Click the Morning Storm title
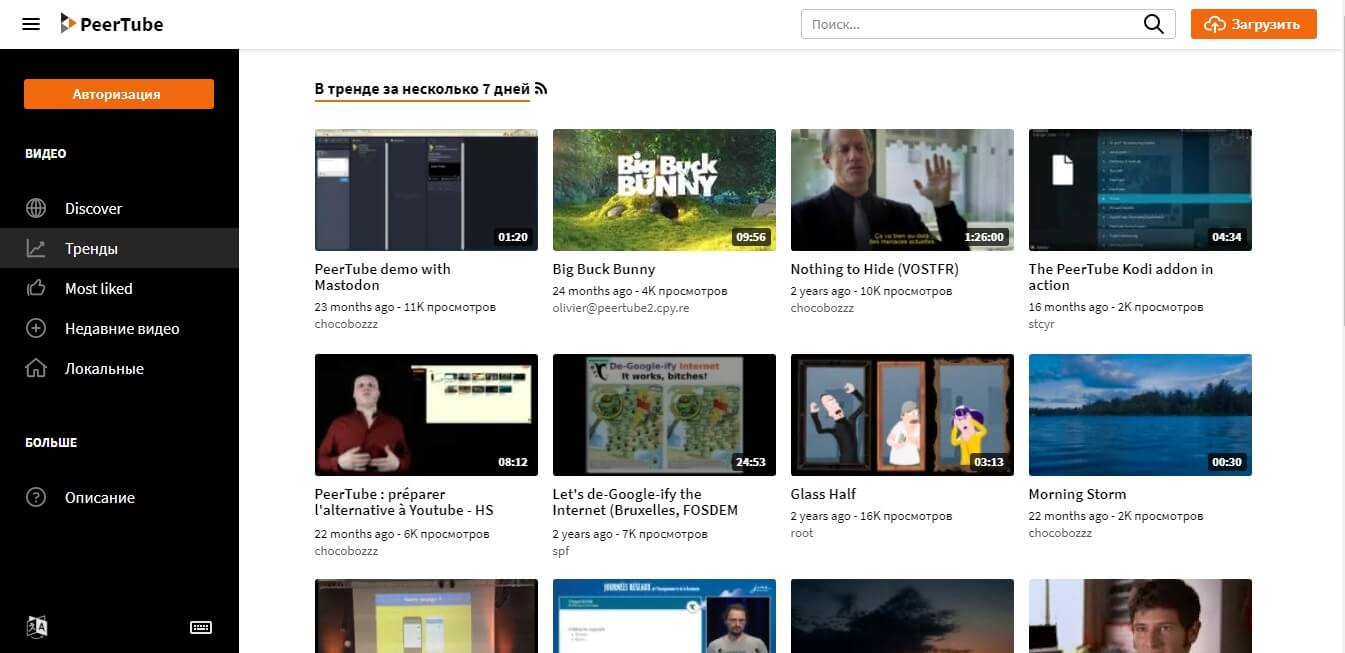 [1077, 494]
